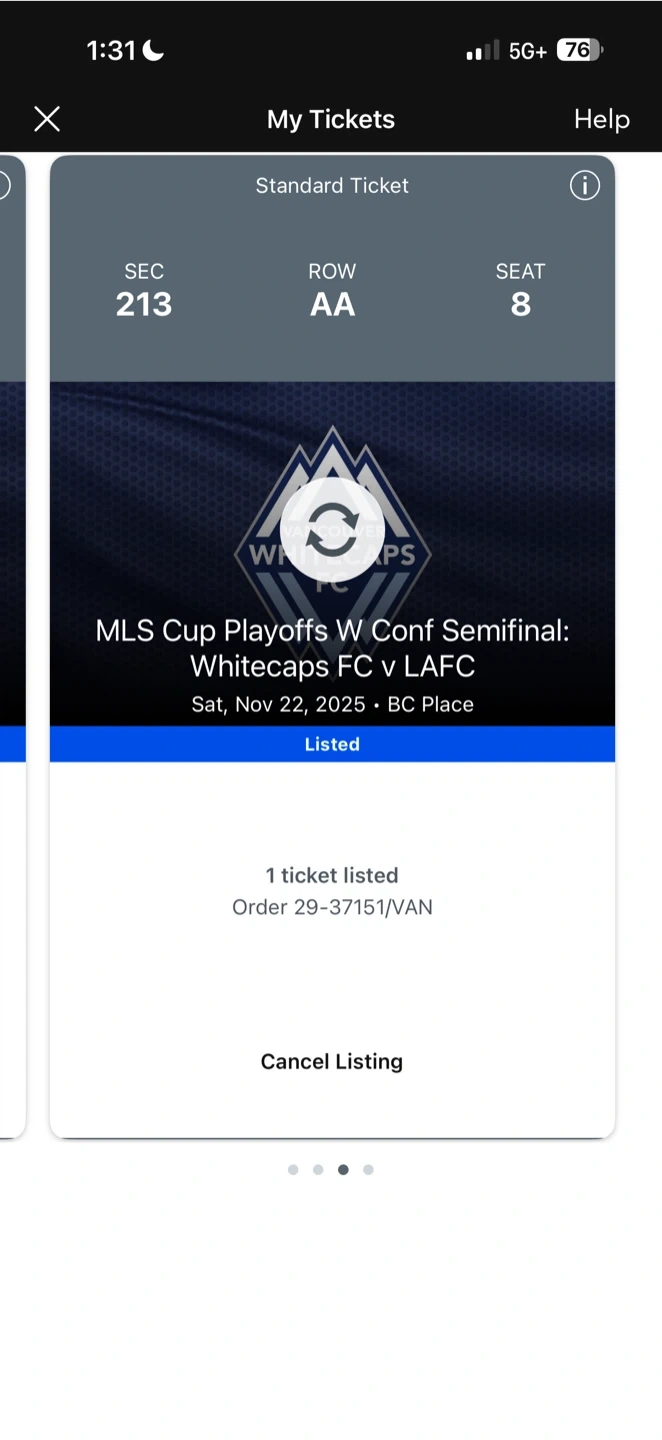Tap the blue Listed status bar
662x1440 pixels.
click(x=332, y=744)
